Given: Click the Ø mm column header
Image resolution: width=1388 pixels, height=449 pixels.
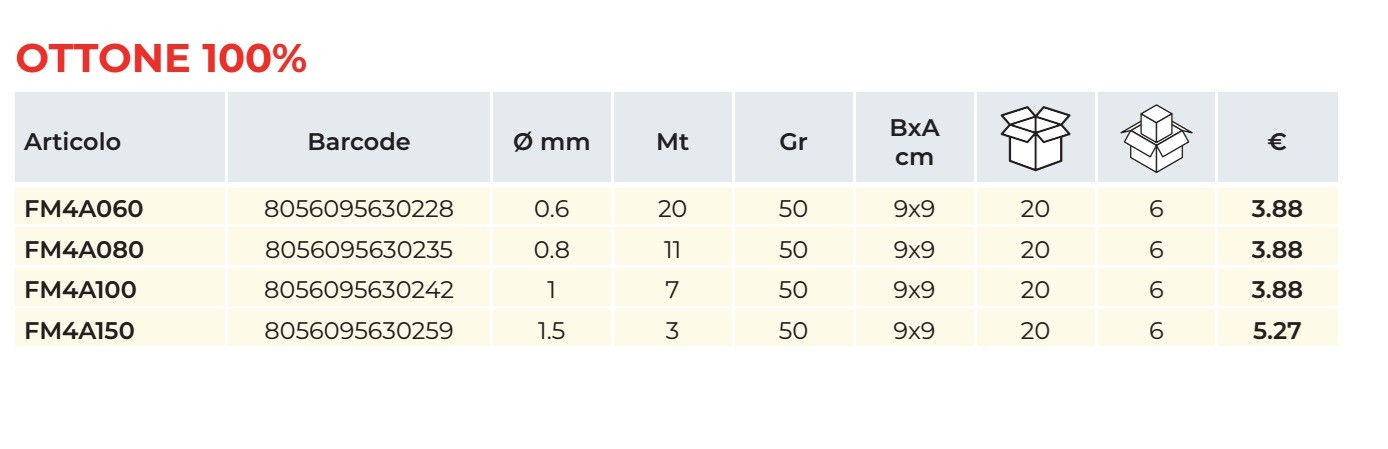Looking at the screenshot, I should (551, 142).
